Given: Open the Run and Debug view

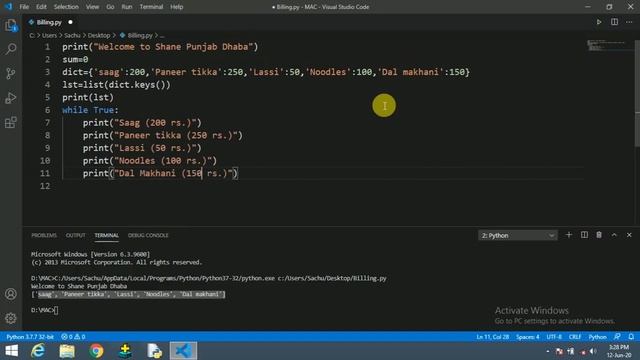Looking at the screenshot, I should click(11, 98).
